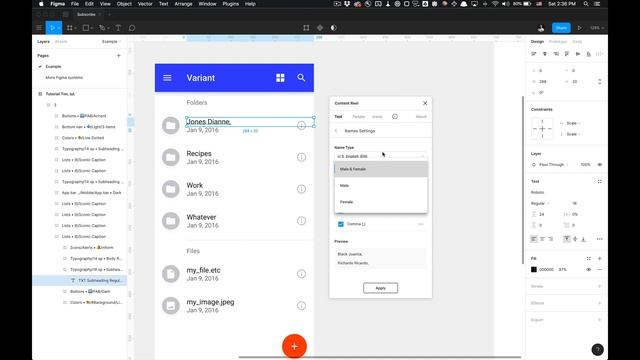
Task: Open the Name Type language dropdown
Action: (381, 156)
